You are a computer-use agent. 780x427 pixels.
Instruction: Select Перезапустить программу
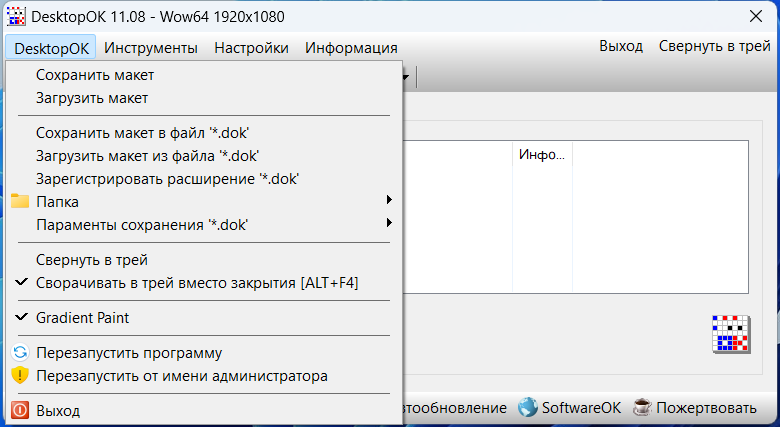[x=204, y=352]
